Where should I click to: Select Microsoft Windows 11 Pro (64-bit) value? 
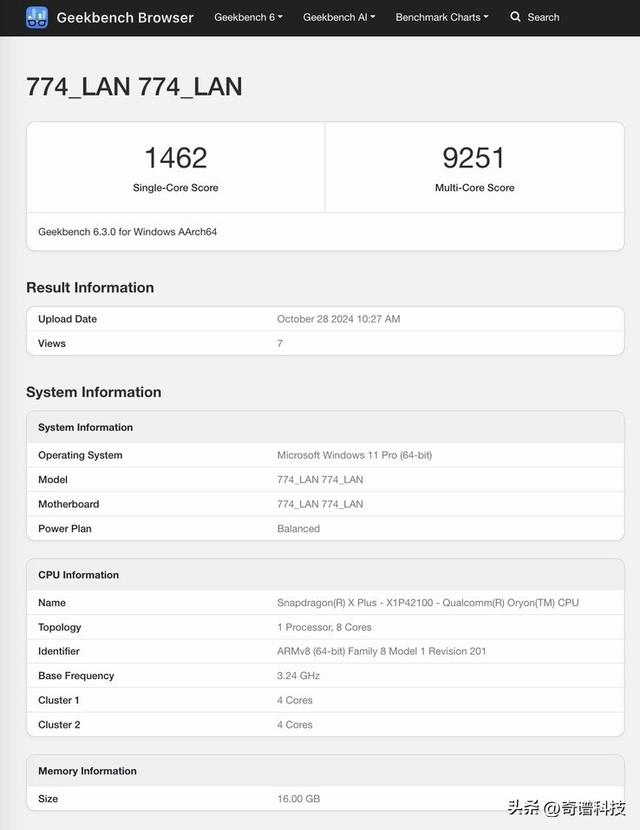[355, 455]
